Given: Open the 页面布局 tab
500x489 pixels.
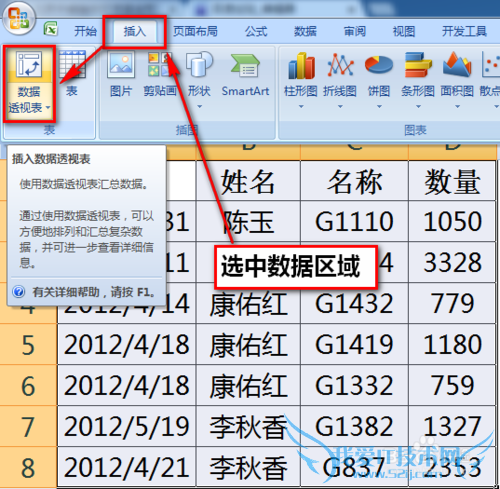Looking at the screenshot, I should (195, 31).
